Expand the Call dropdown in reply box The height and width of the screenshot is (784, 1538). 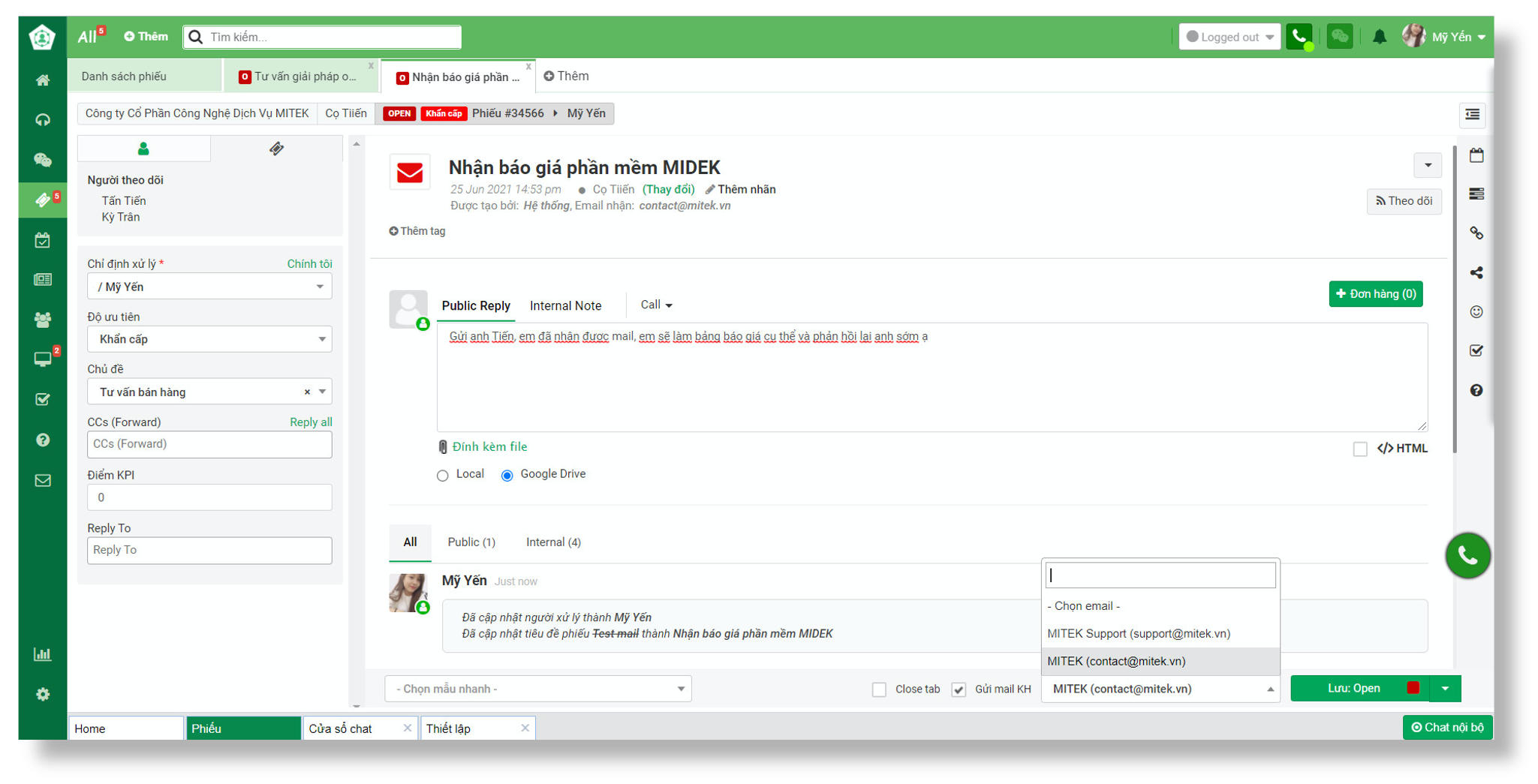coord(656,305)
